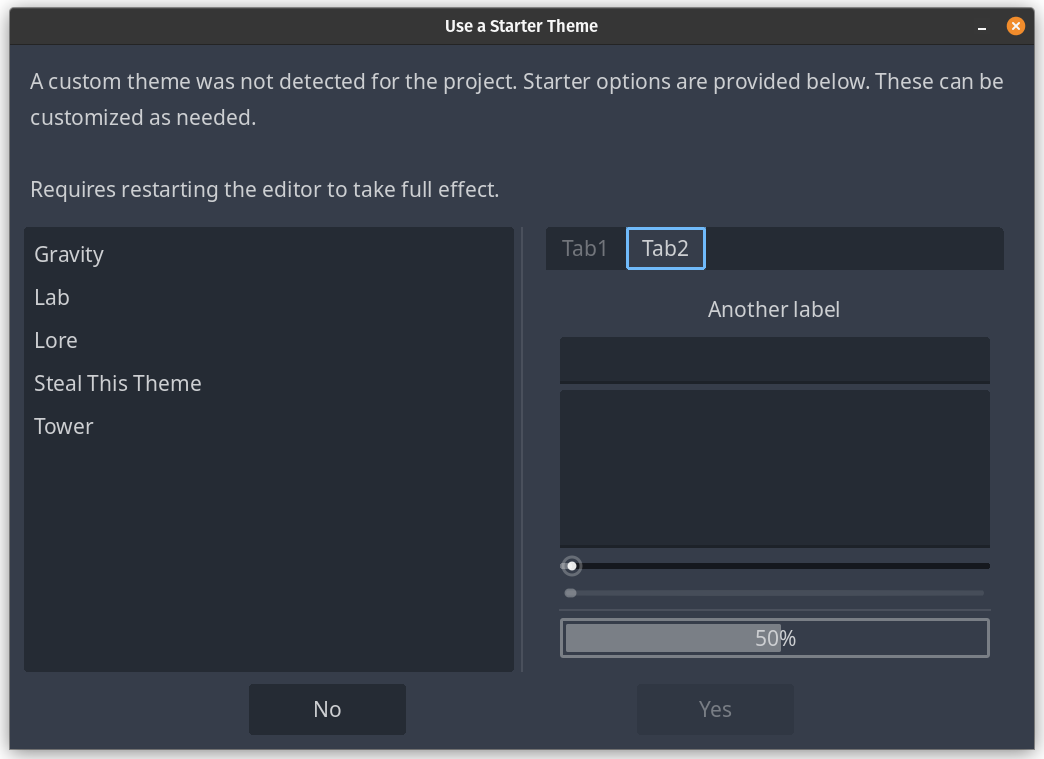1044x759 pixels.
Task: Click the vertical divider beside the theme list
Action: click(522, 449)
